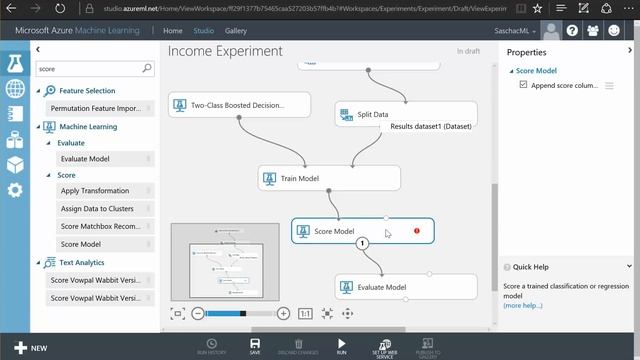Click the zoom in plus button

(283, 313)
